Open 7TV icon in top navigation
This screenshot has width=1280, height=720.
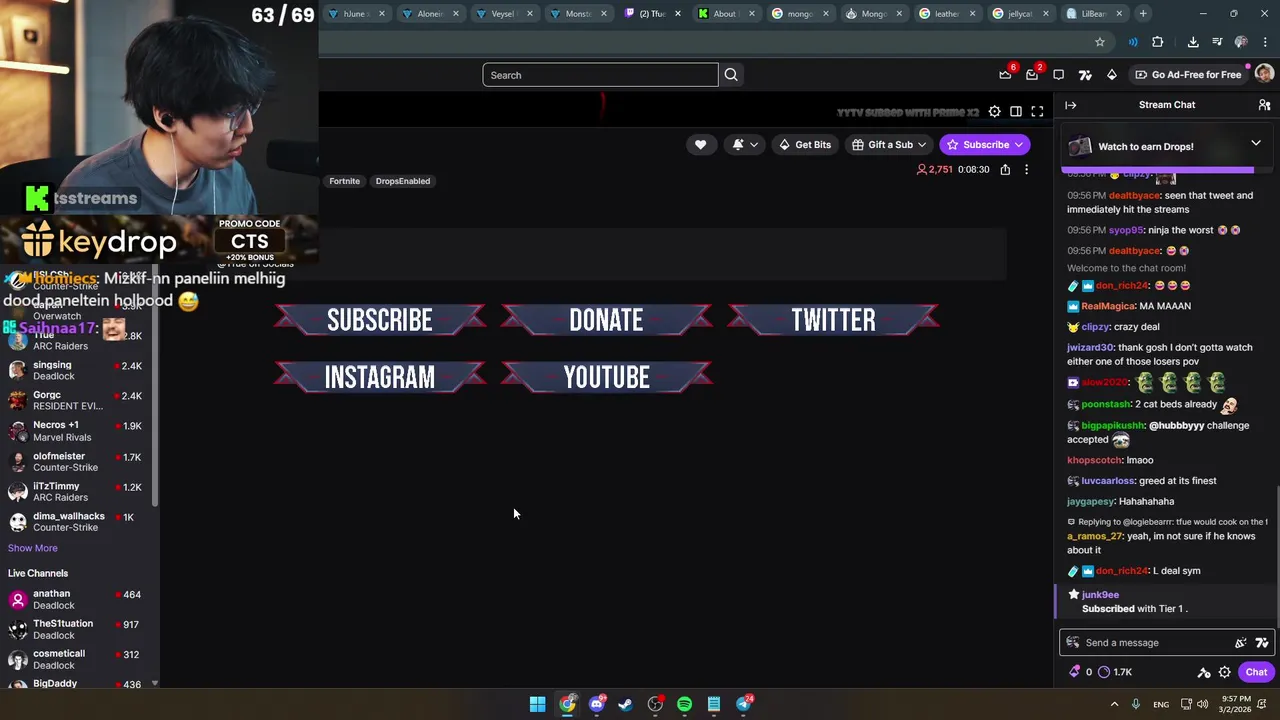(x=1085, y=75)
